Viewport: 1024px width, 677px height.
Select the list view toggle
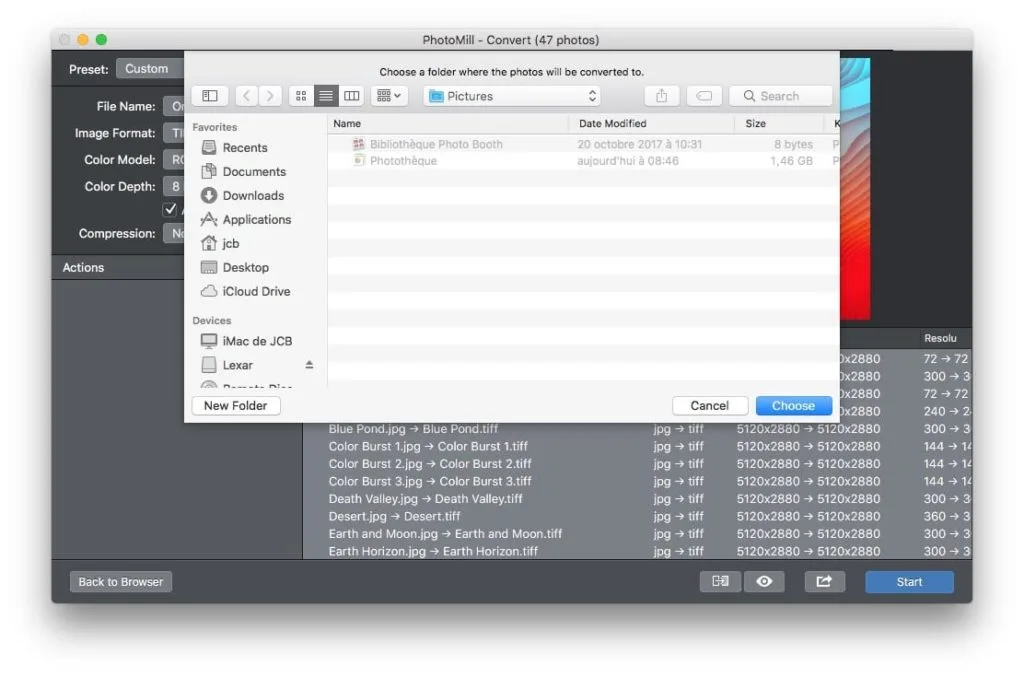click(326, 95)
